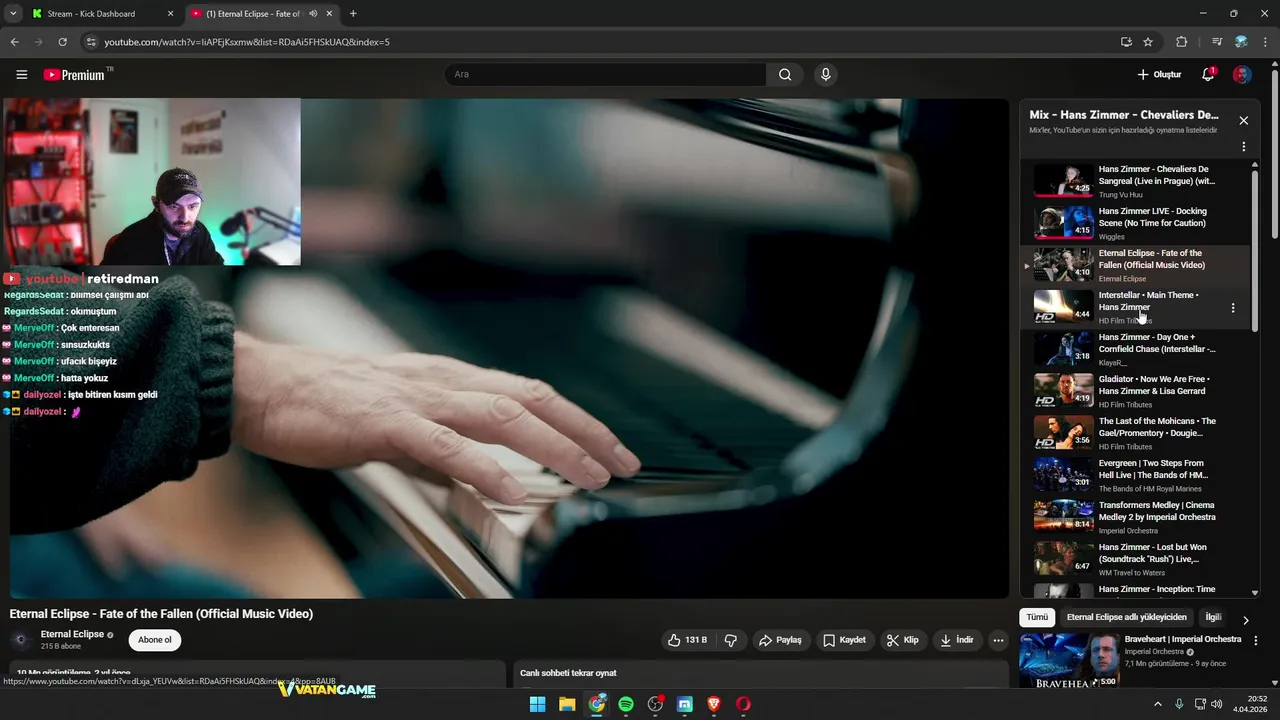
Task: Click the İndir download button
Action: (957, 640)
